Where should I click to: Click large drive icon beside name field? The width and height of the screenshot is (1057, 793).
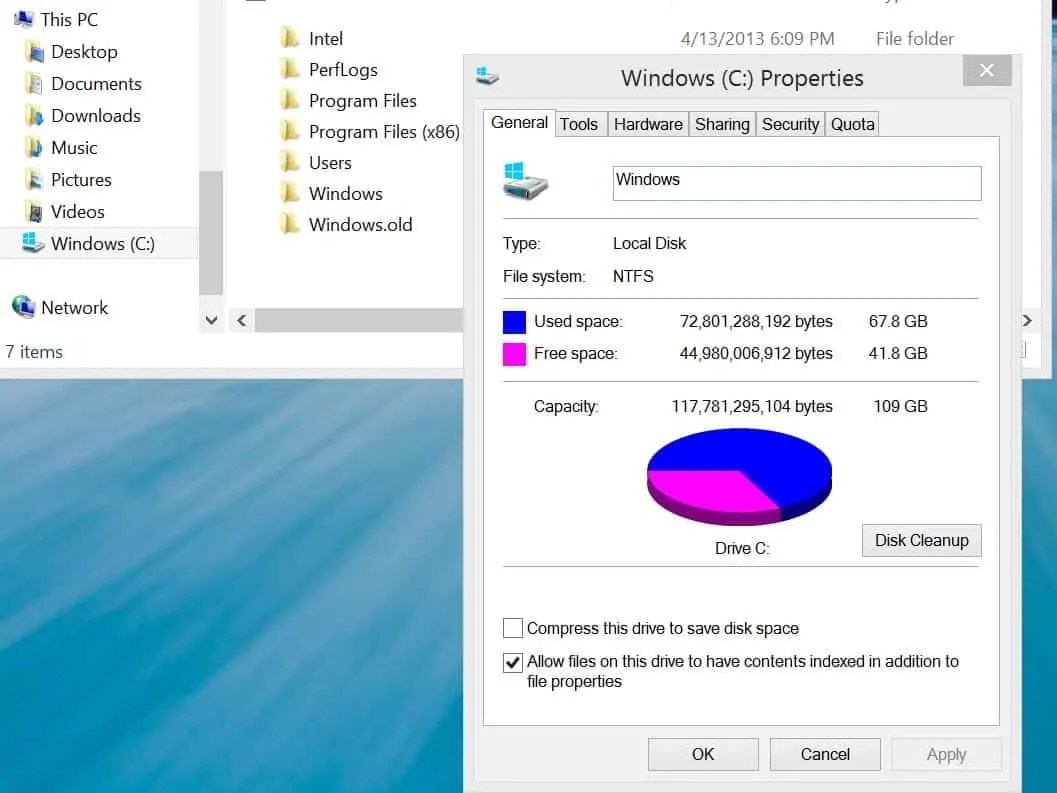pos(525,181)
